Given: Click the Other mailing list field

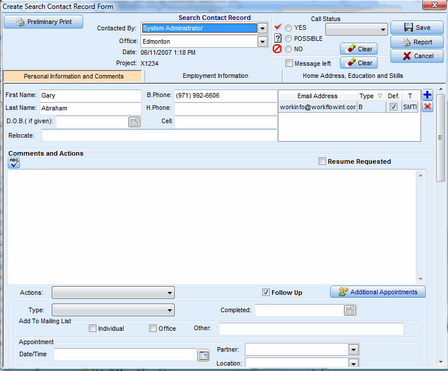Looking at the screenshot, I should point(311,329).
